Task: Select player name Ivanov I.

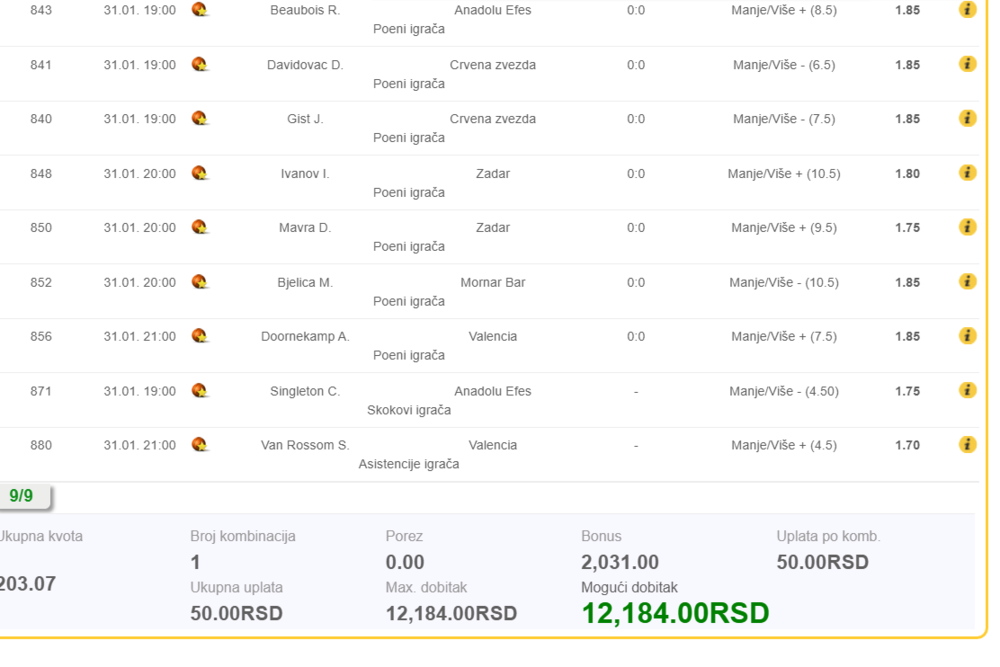Action: [x=305, y=174]
